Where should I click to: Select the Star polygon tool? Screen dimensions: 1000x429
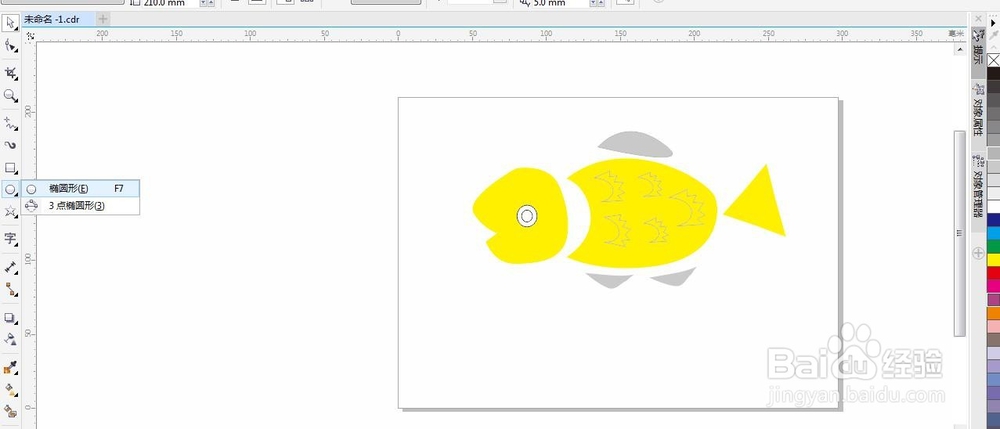click(x=10, y=211)
